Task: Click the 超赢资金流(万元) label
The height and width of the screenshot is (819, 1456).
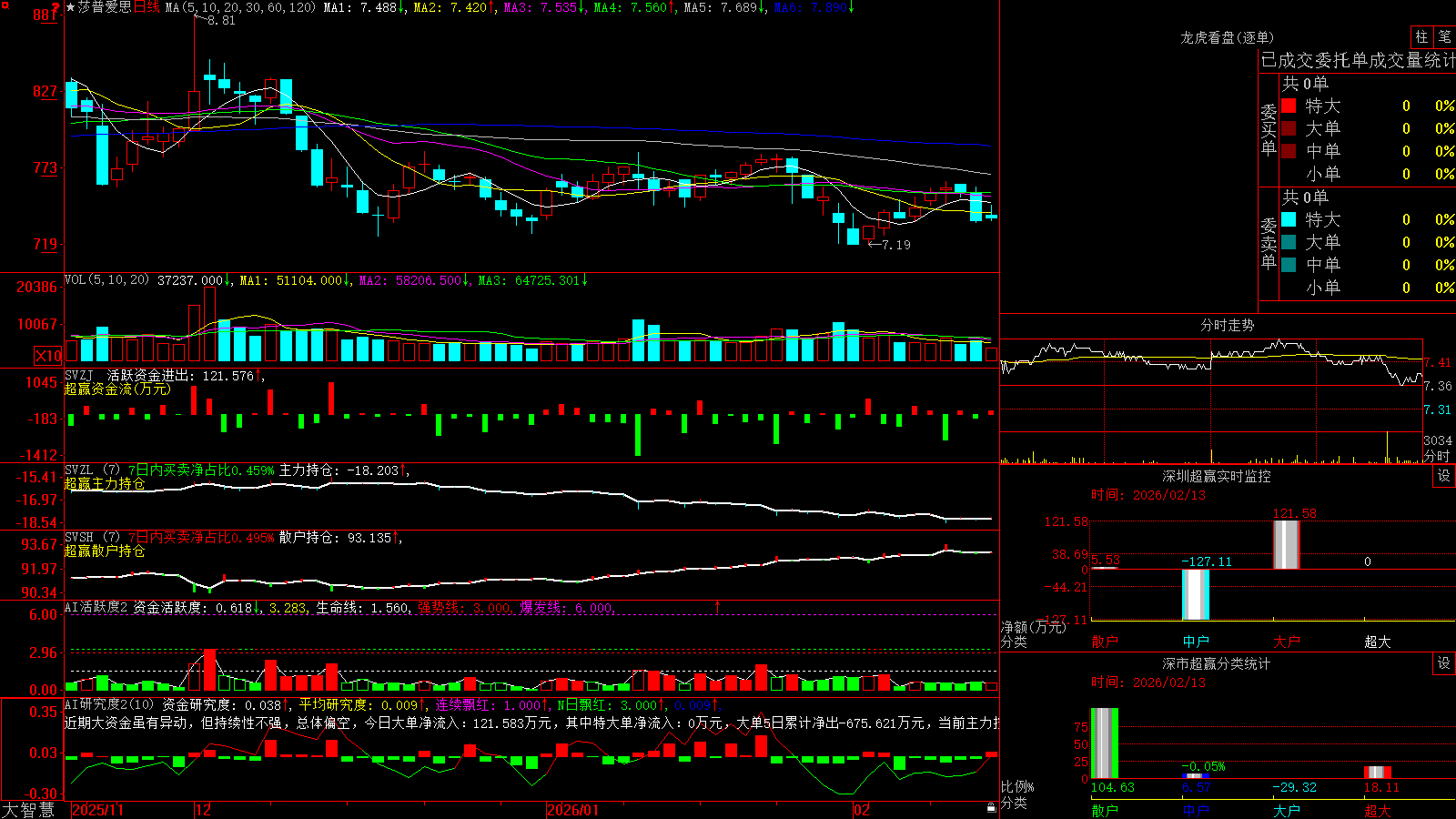Action: click(x=117, y=389)
